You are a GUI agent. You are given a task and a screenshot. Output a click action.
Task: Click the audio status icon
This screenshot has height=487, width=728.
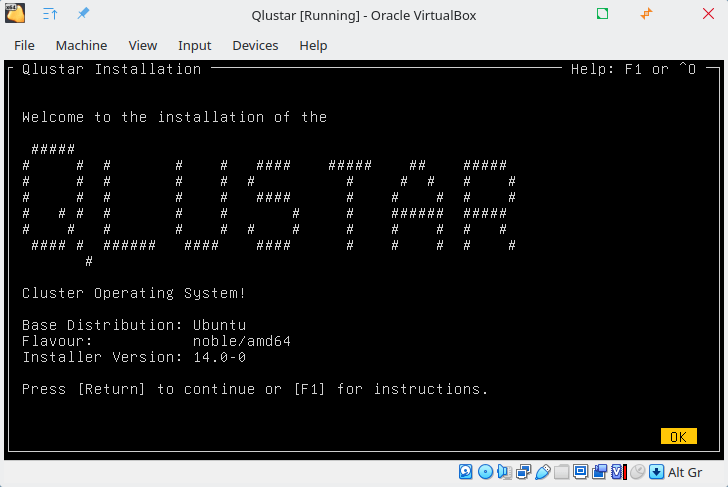pos(504,472)
